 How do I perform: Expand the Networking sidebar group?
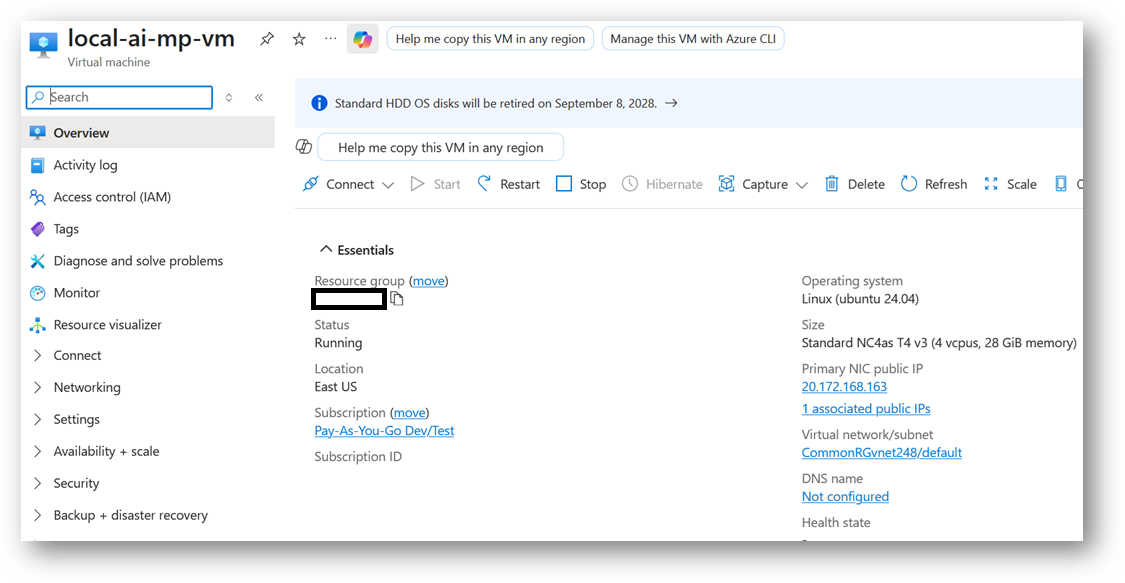37,387
